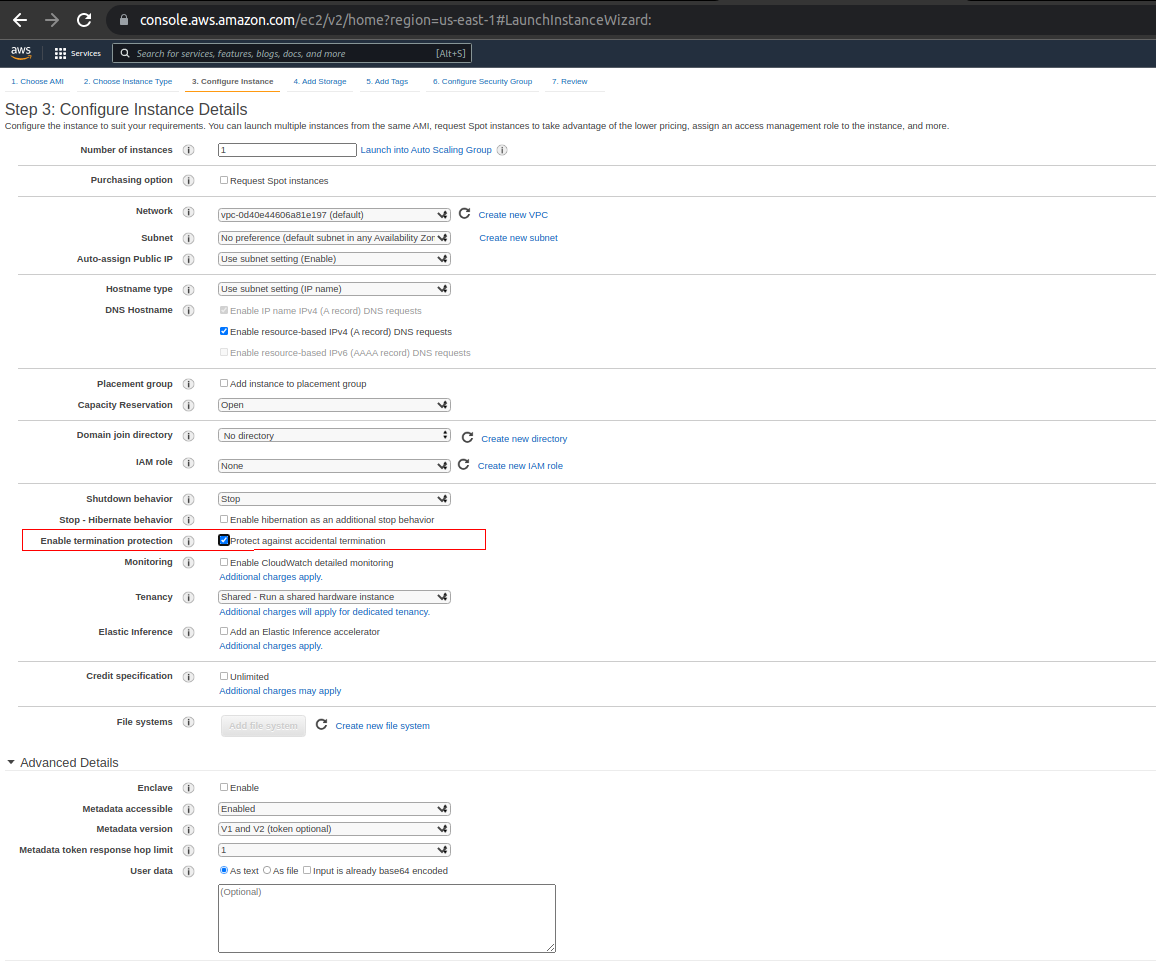
Task: Click the info icon next to Subnet
Action: (189, 238)
